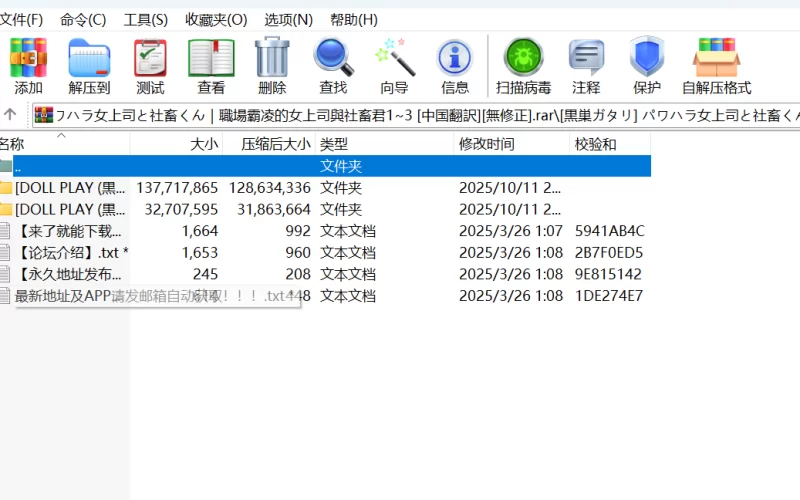Select the 最新地址及APP请发邮箱自动获取 file
This screenshot has height=500, width=800.
[x=326, y=295]
